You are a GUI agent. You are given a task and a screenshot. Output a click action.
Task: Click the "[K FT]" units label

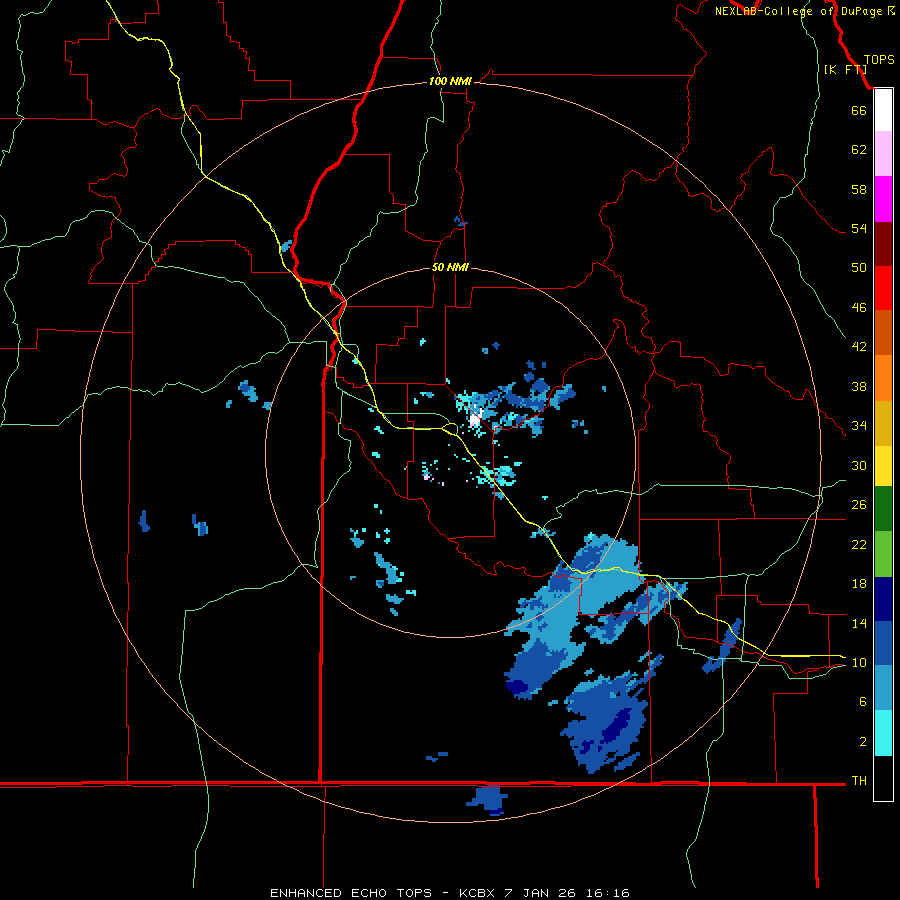(x=845, y=69)
